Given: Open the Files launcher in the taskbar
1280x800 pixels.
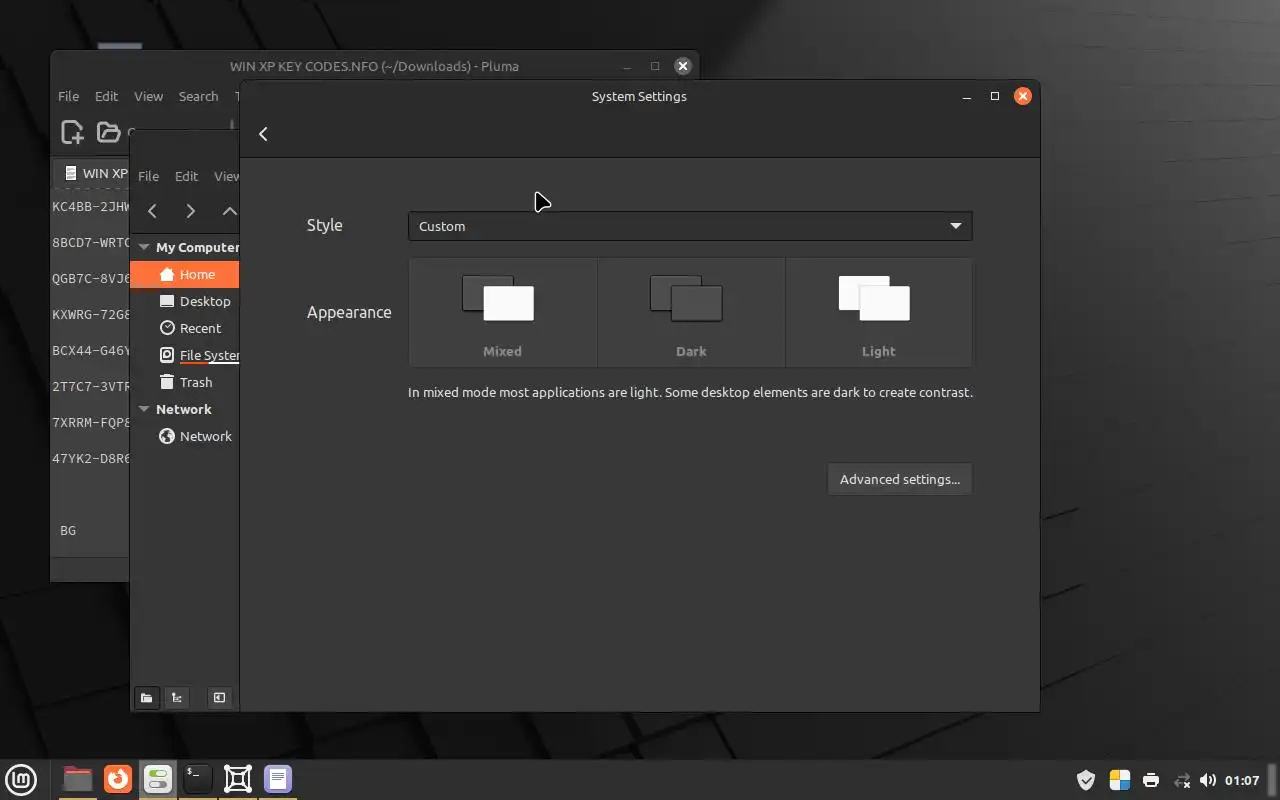Looking at the screenshot, I should click(77, 779).
